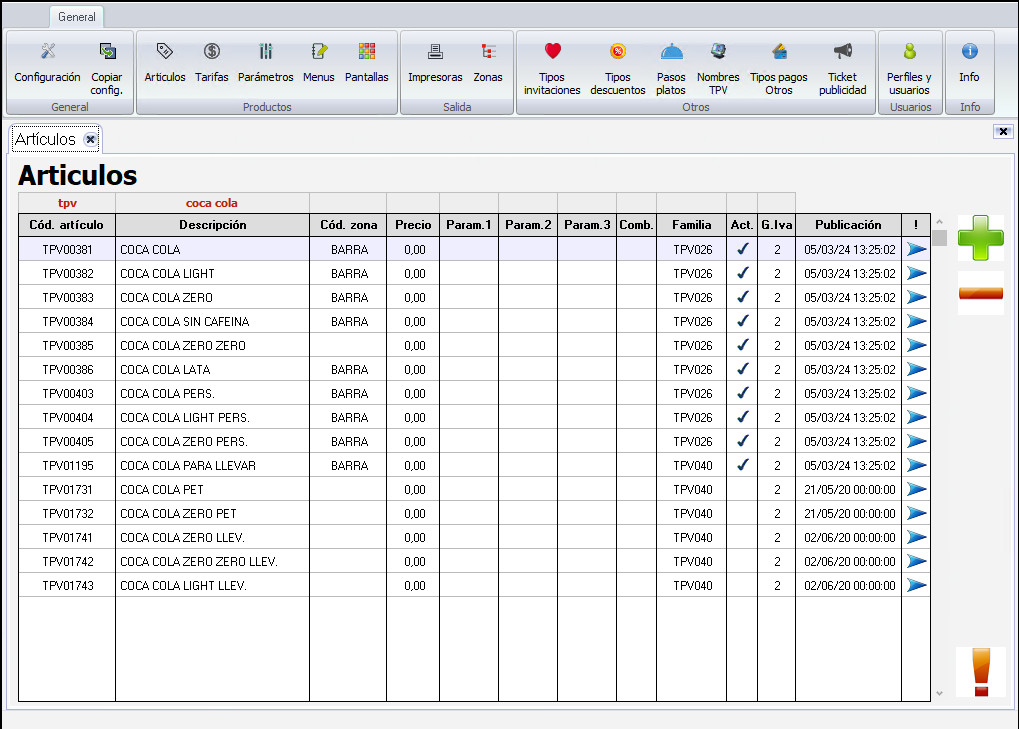Select row 'COCA COLA SIN CAFEINA'
Image resolution: width=1019 pixels, height=729 pixels.
pyautogui.click(x=474, y=321)
